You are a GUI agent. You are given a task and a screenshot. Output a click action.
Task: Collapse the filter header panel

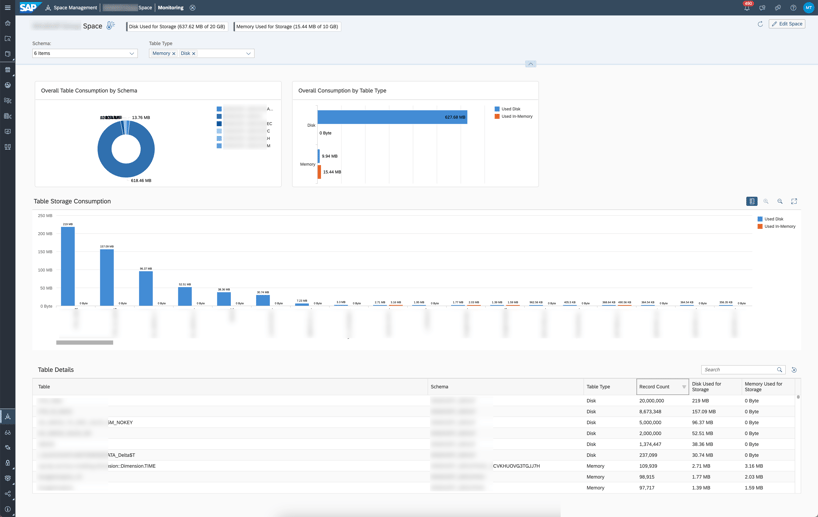531,64
